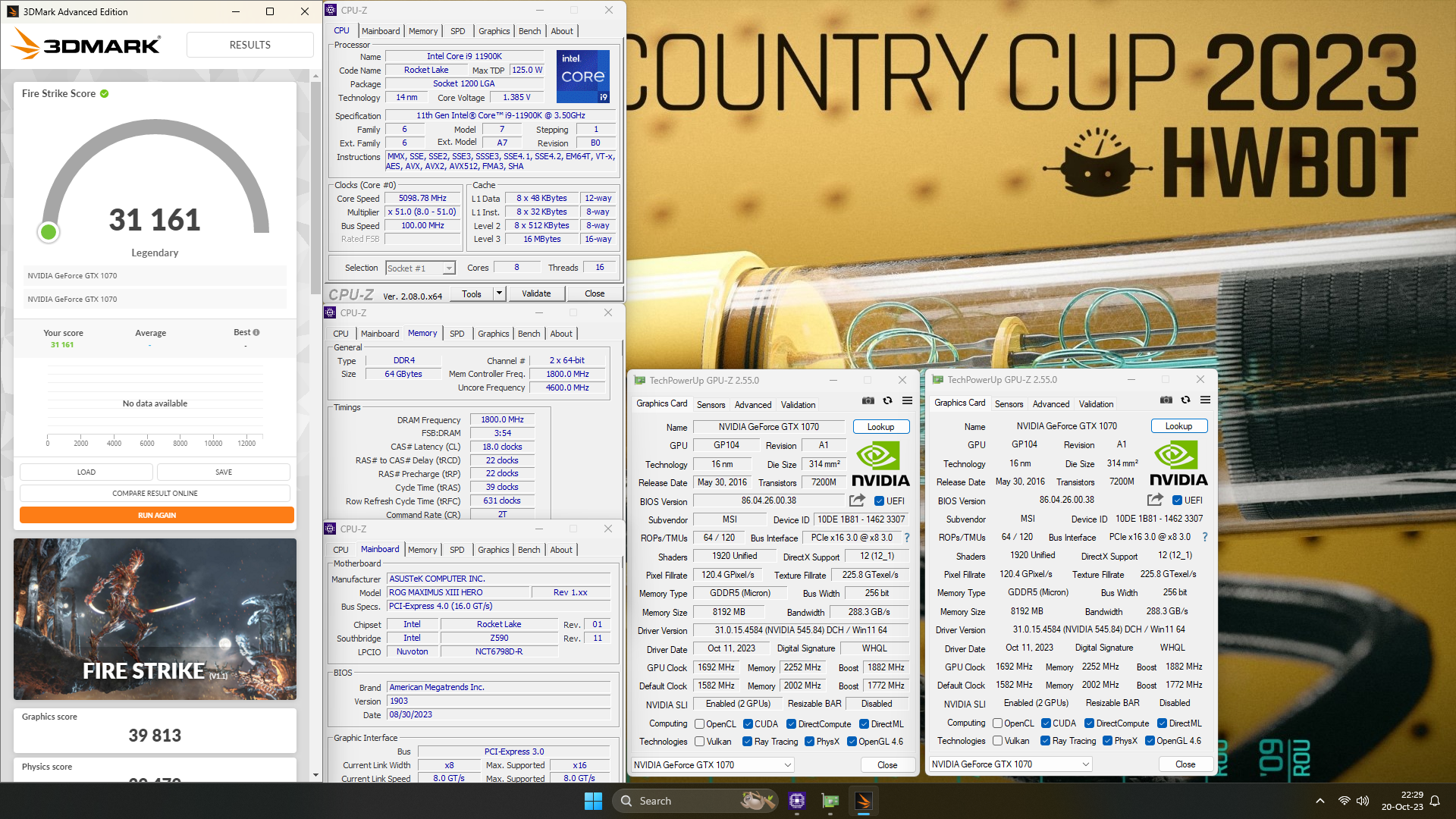The height and width of the screenshot is (819, 1456).
Task: Expand Socket #1 selection dropdown in CPU-Z
Action: (449, 268)
